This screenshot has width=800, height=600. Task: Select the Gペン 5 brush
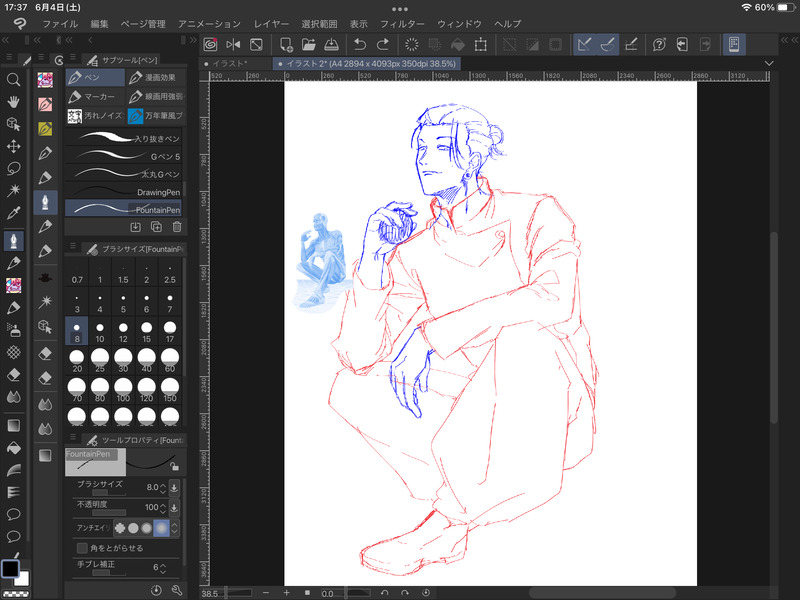click(123, 156)
